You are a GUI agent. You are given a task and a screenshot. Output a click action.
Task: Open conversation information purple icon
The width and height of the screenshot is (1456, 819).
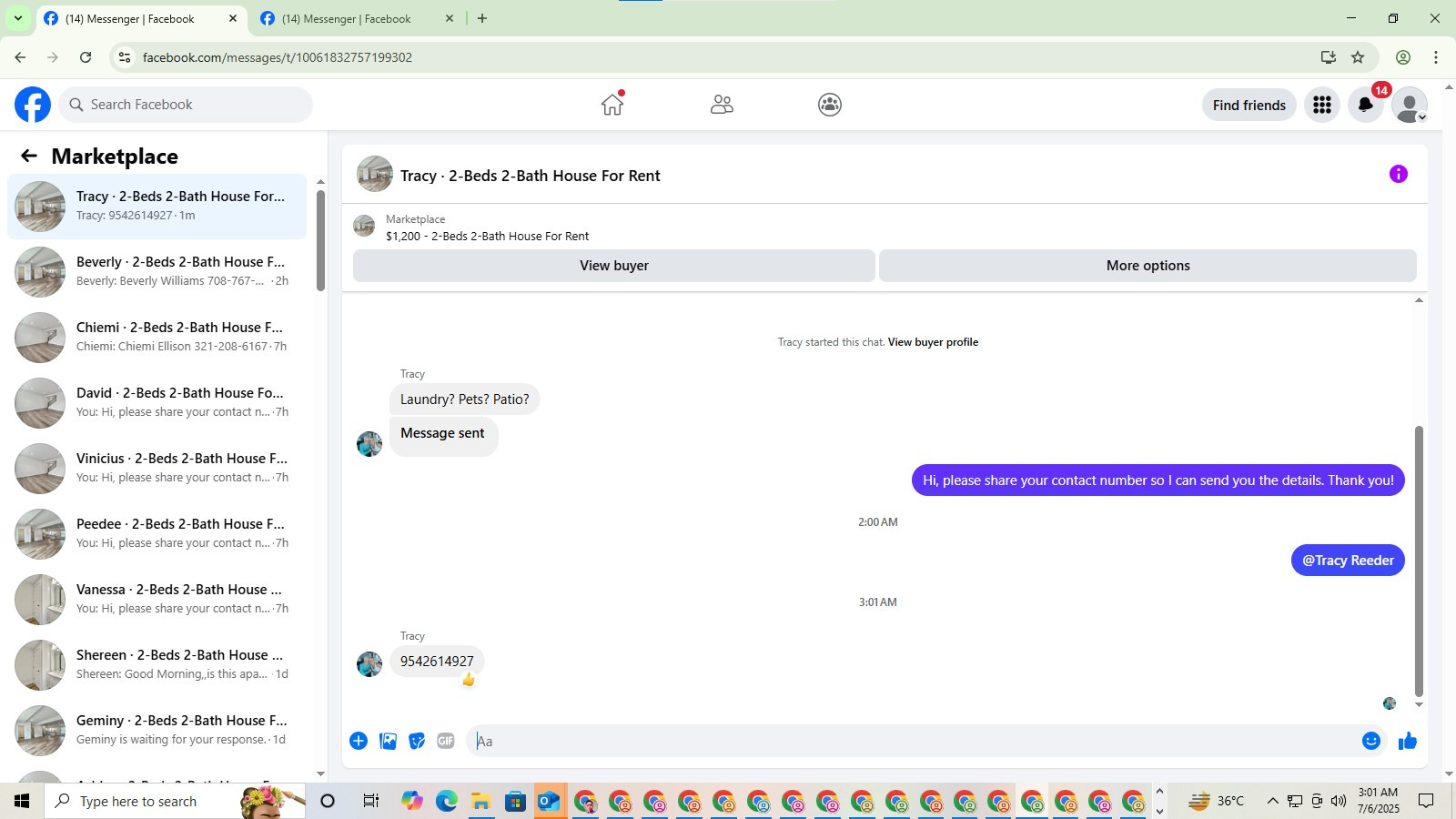coord(1399,174)
